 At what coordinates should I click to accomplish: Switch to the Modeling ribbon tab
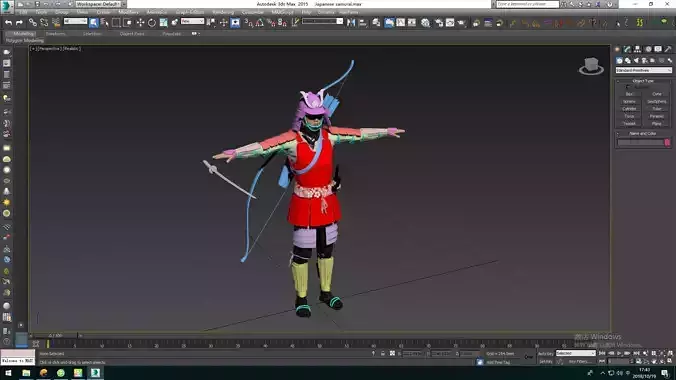(x=23, y=34)
